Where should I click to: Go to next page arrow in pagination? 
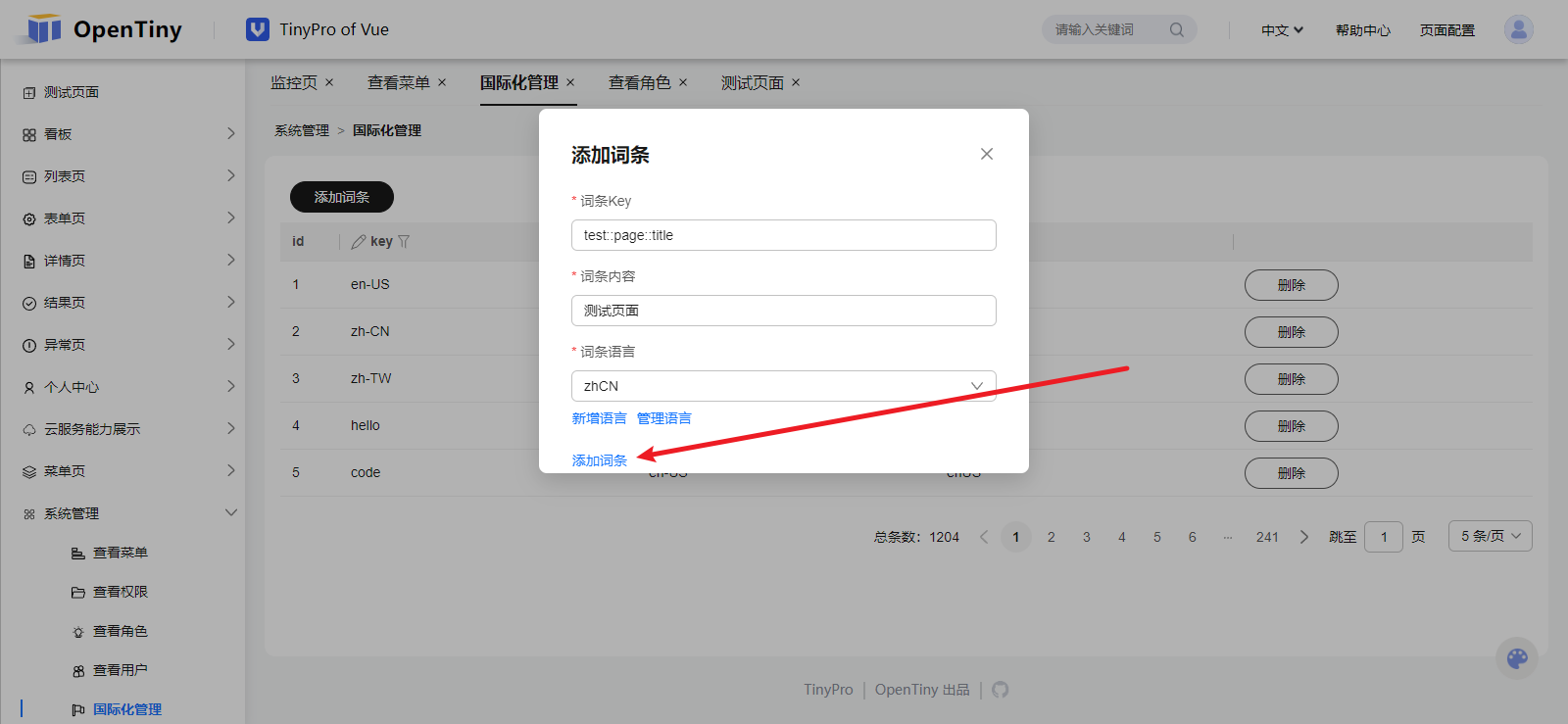coord(1303,537)
